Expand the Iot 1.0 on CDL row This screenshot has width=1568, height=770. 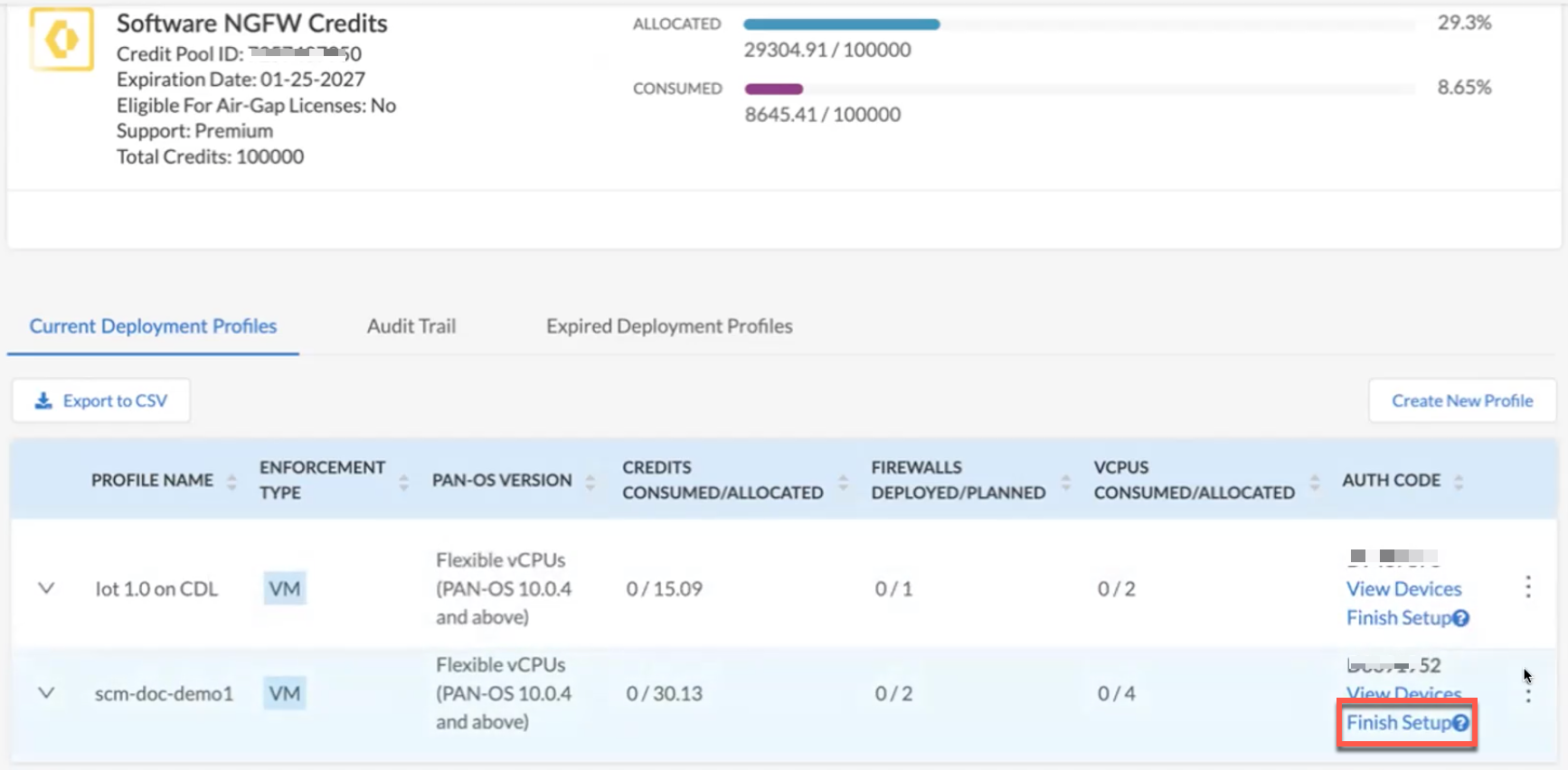click(46, 588)
